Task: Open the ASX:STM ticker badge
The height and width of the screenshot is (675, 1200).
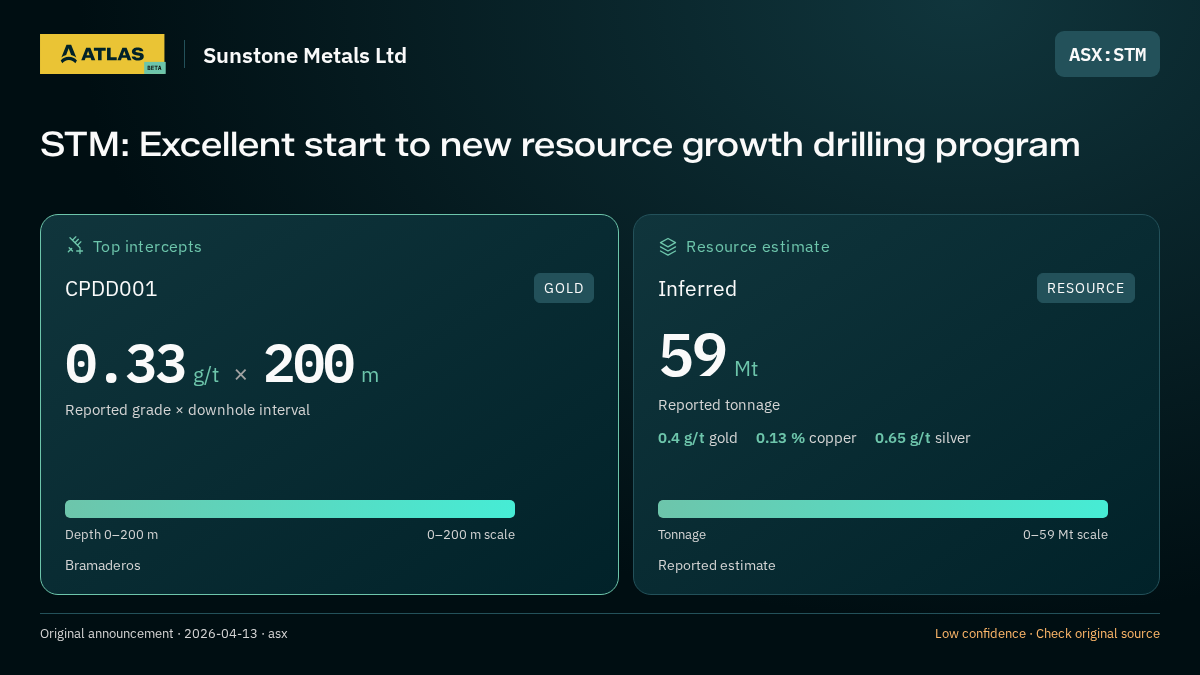Action: tap(1107, 54)
